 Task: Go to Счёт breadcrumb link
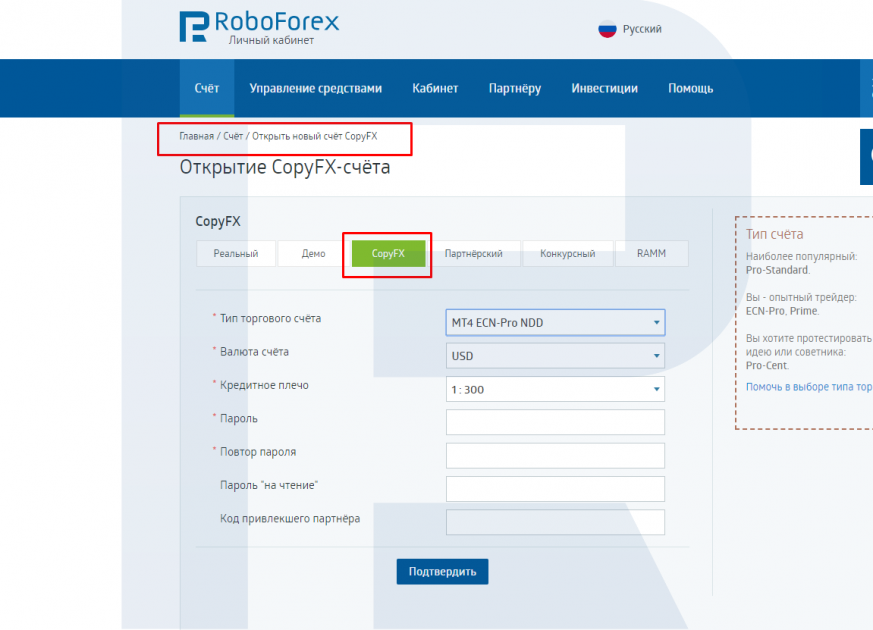233,136
